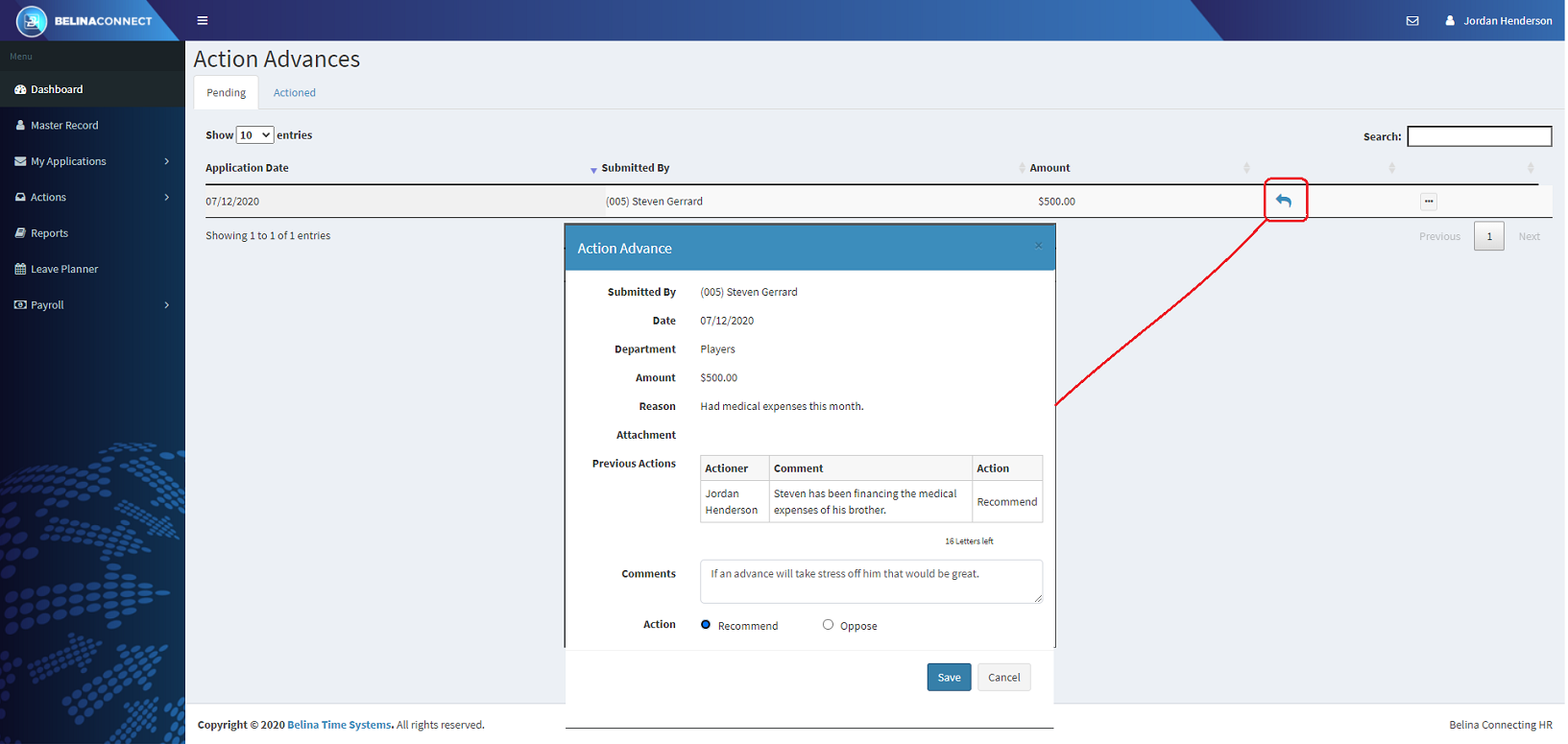Click the Save button

coord(949,677)
